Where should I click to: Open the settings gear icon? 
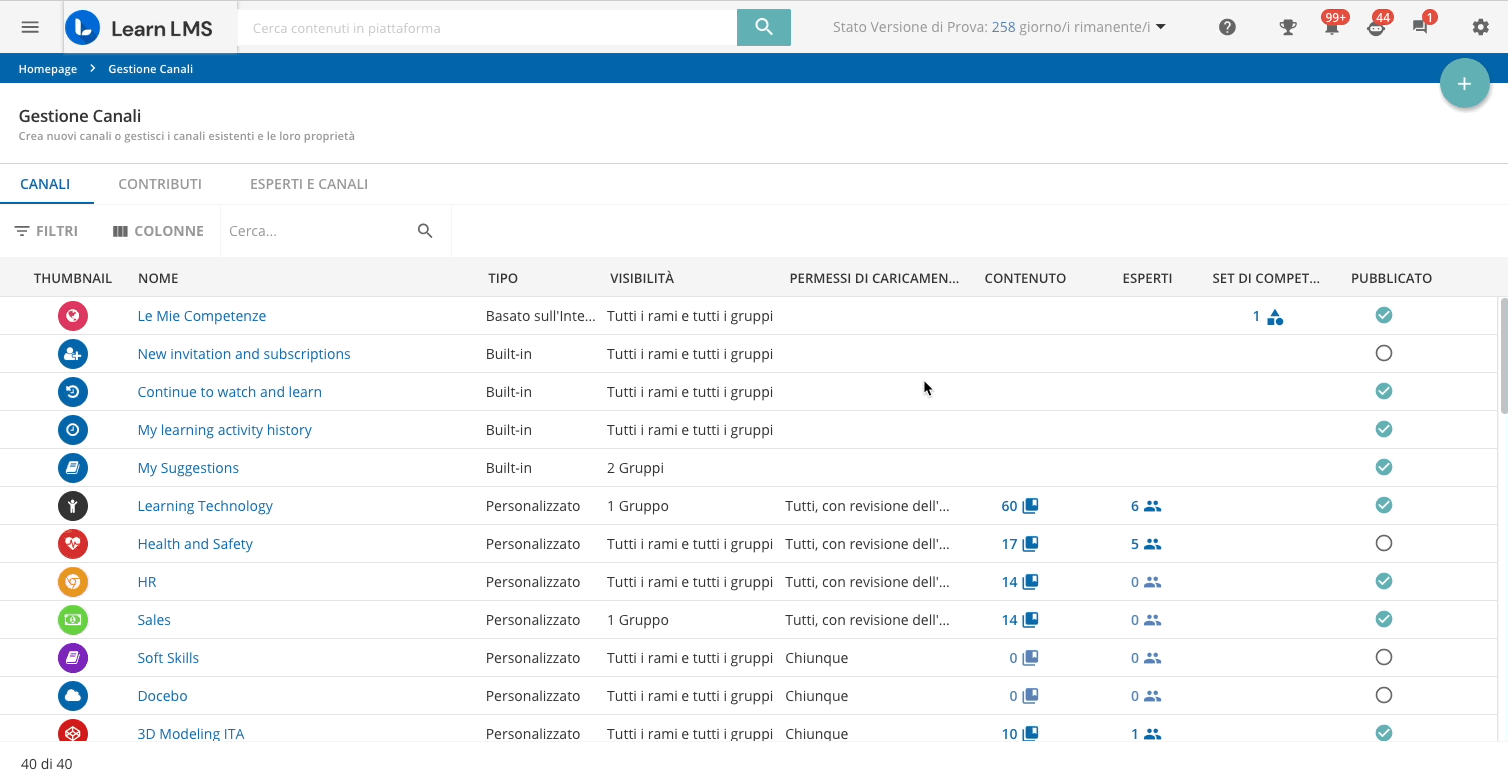pyautogui.click(x=1481, y=27)
